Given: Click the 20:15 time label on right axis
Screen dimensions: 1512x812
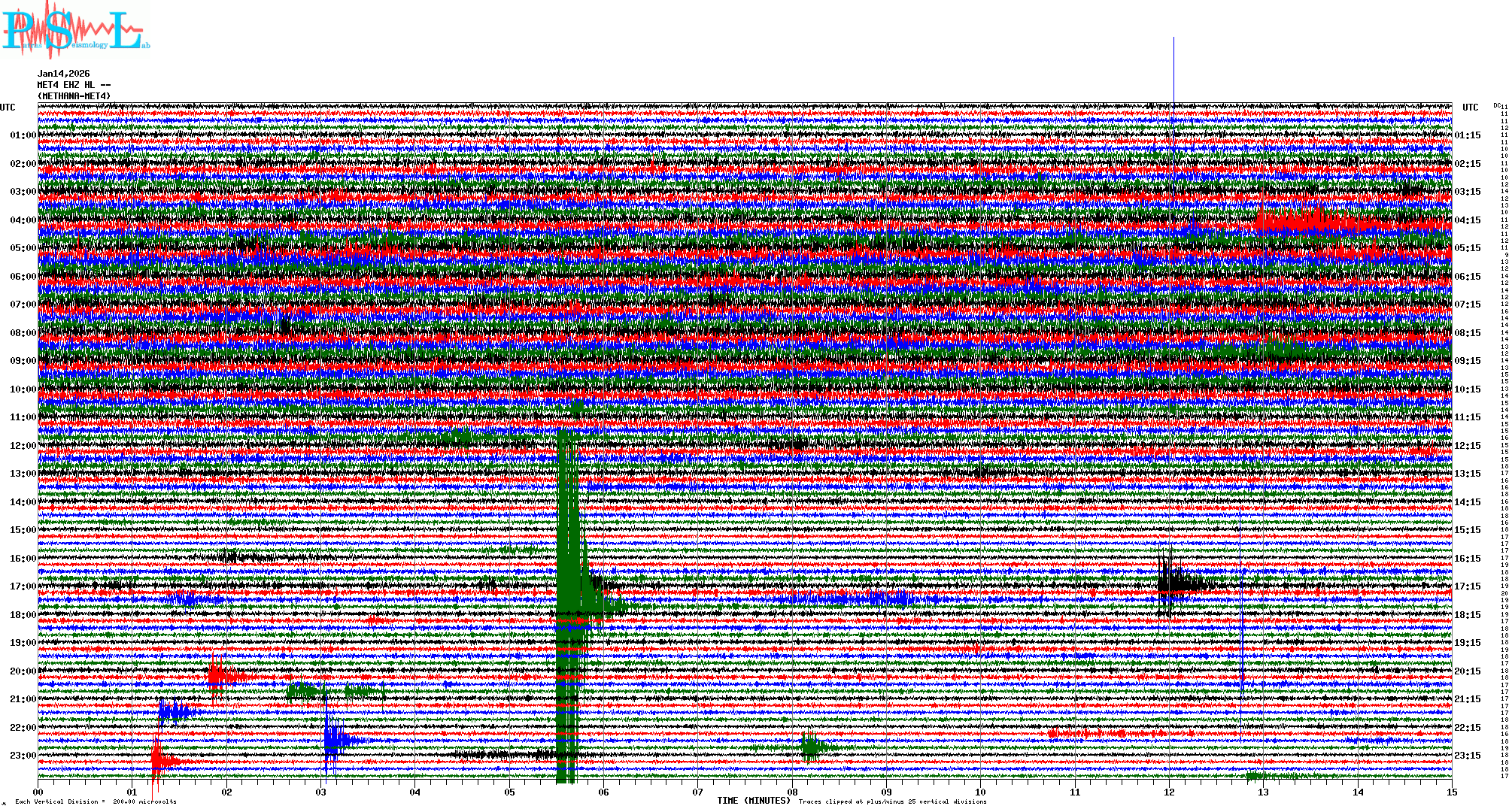Looking at the screenshot, I should [1468, 671].
